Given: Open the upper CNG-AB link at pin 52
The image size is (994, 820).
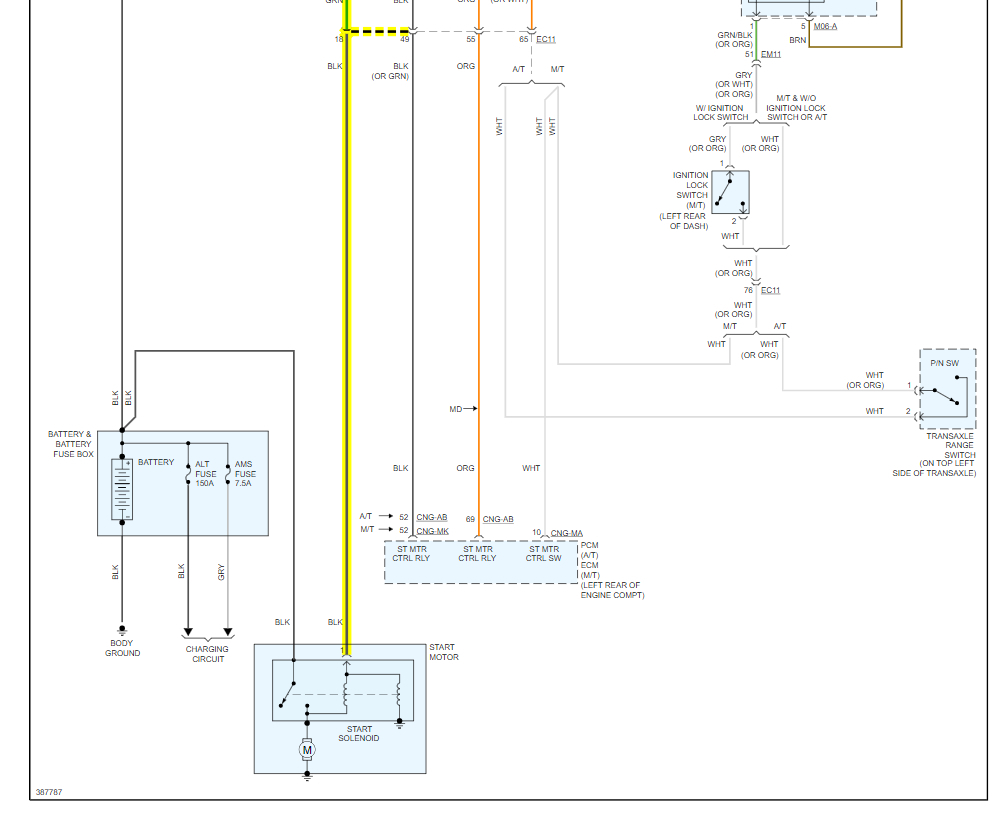Looking at the screenshot, I should pos(432,517).
